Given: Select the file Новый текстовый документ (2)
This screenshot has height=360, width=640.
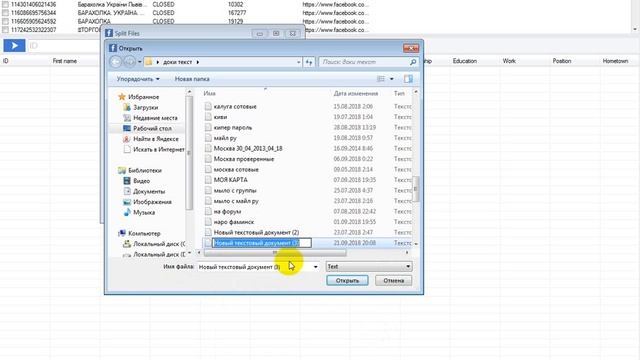Looking at the screenshot, I should 256,232.
